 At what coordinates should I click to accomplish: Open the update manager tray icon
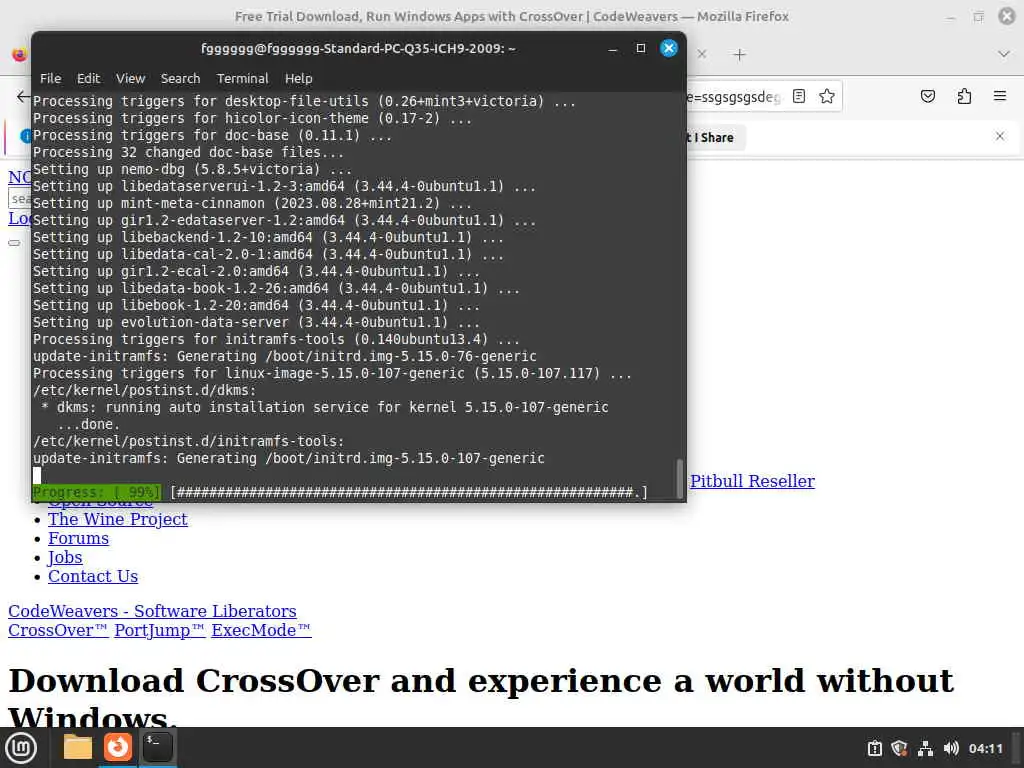tap(874, 748)
